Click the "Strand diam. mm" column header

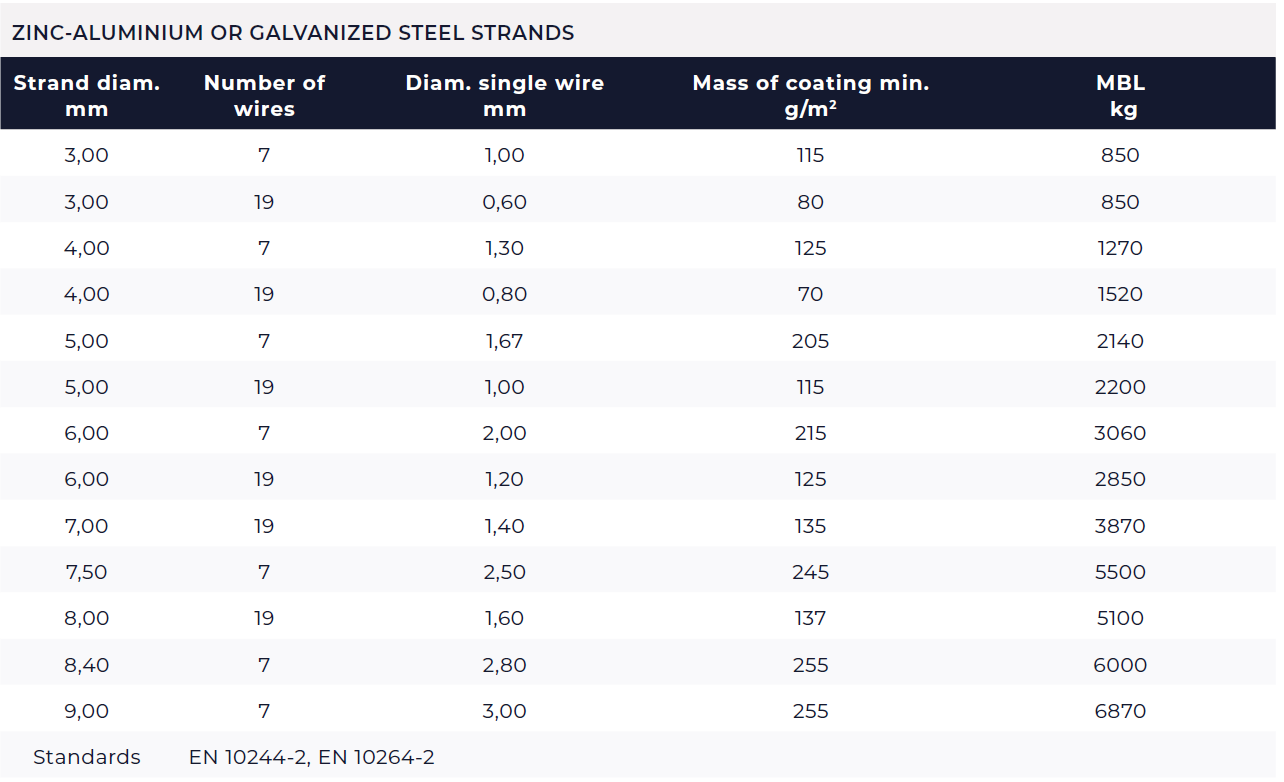87,96
